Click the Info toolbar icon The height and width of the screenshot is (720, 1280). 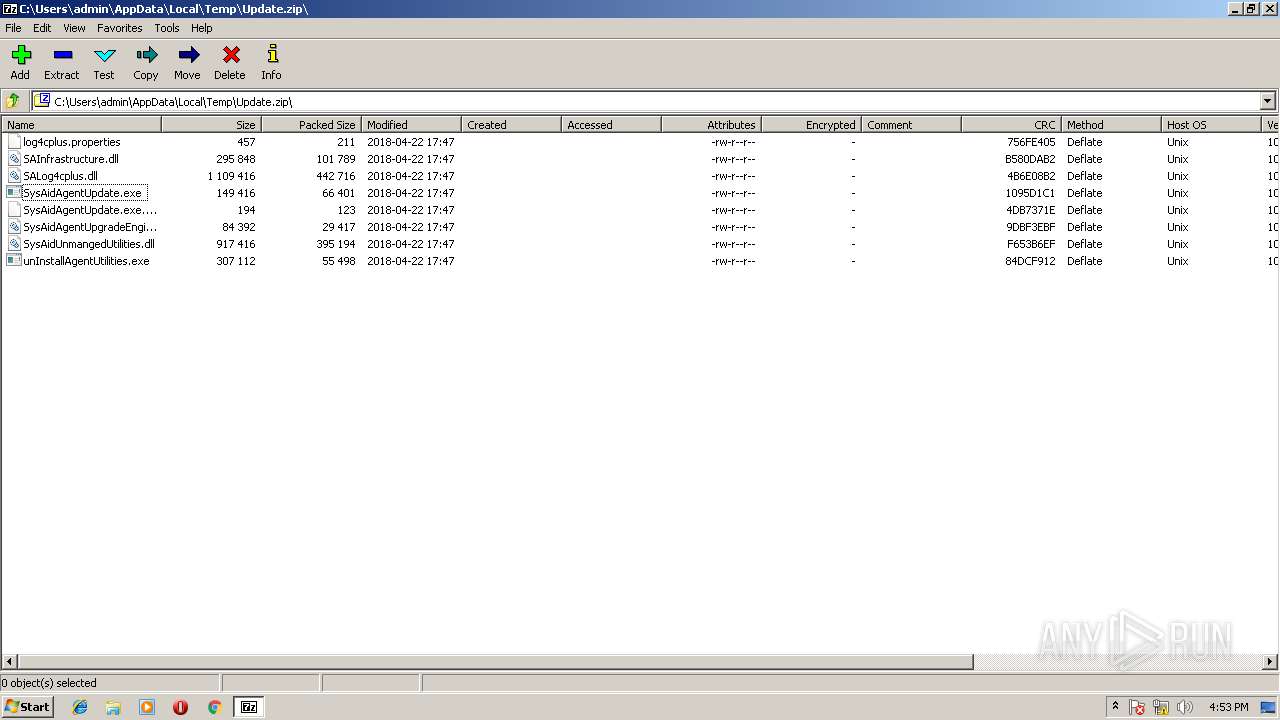271,62
